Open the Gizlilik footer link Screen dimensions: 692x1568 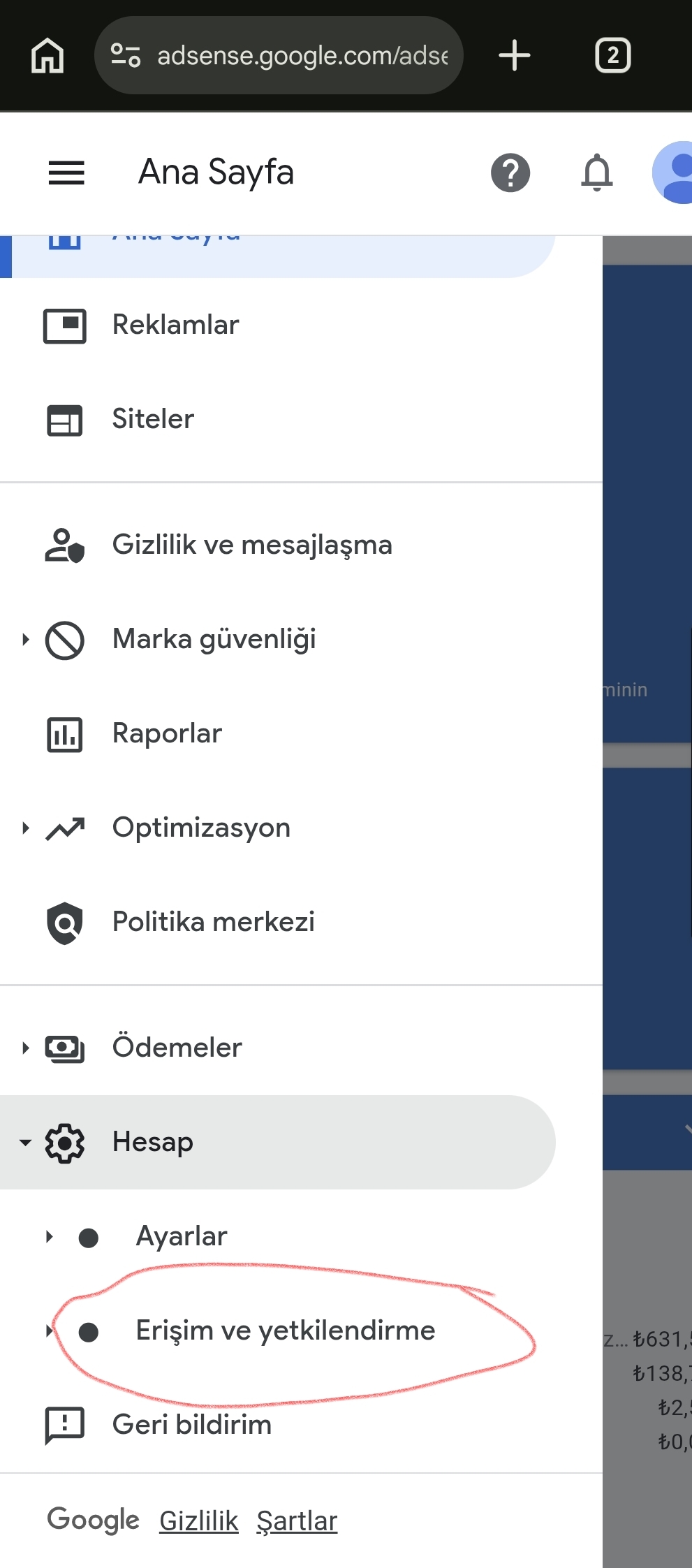[x=199, y=1521]
